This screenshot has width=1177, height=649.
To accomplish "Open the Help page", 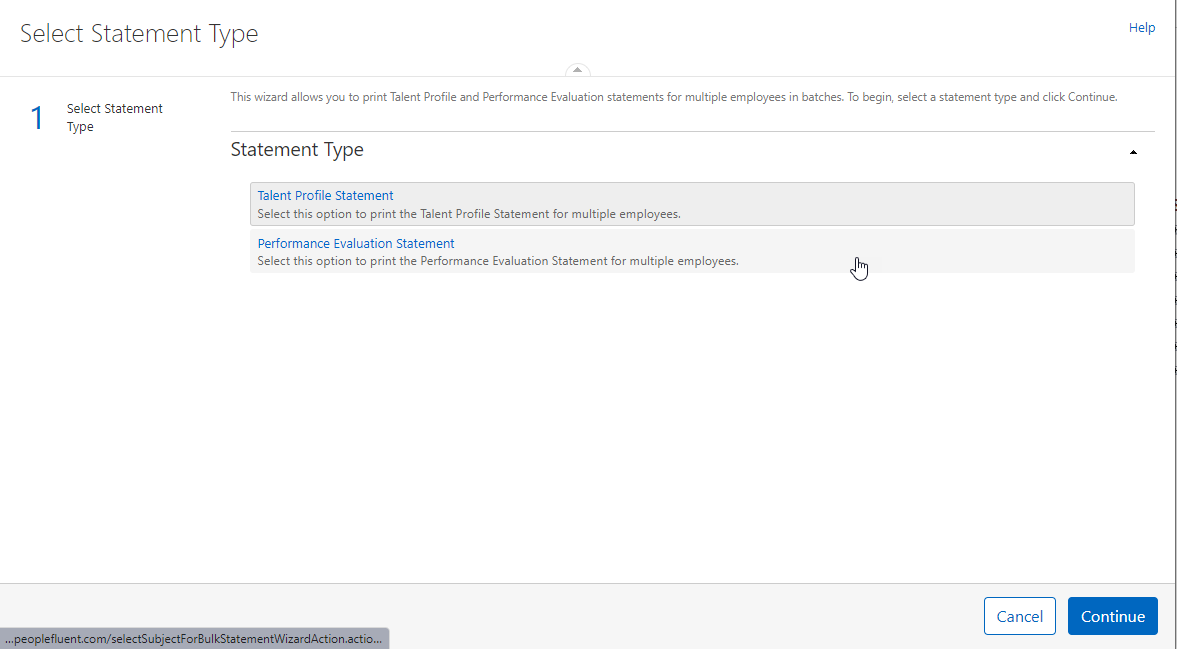I will [1141, 27].
